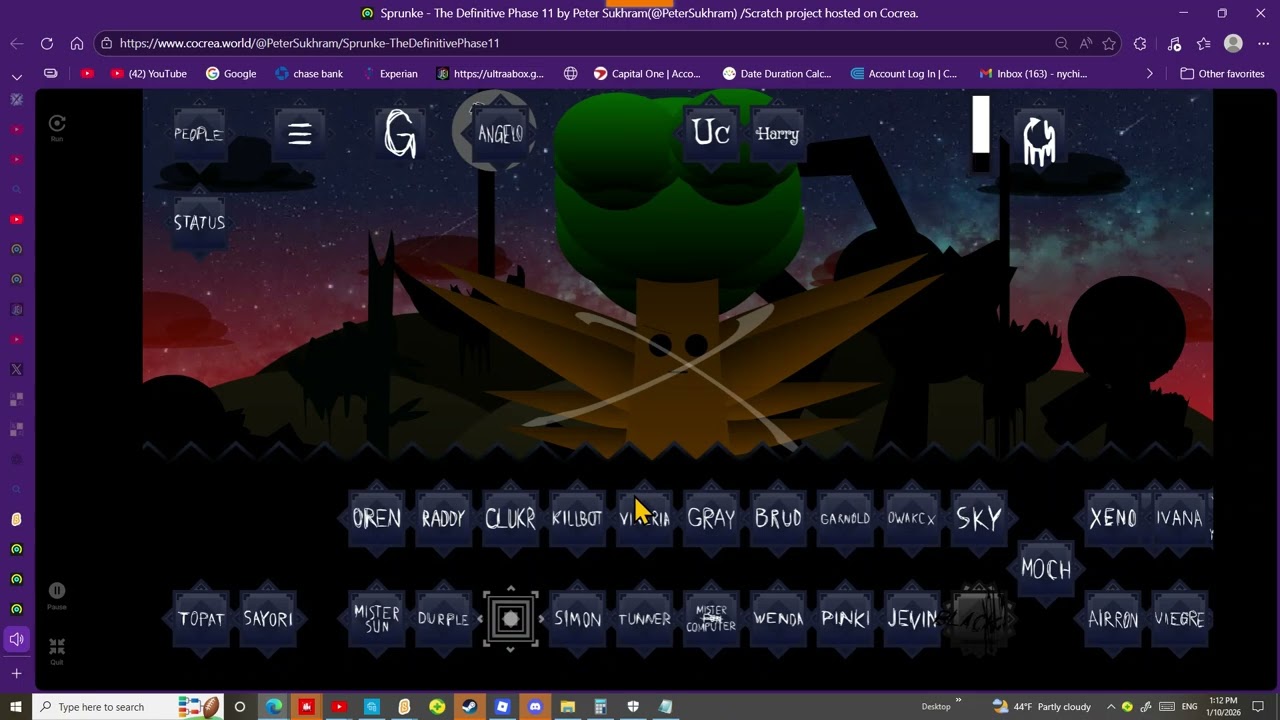Open the chase bank bookmark

tap(309, 73)
